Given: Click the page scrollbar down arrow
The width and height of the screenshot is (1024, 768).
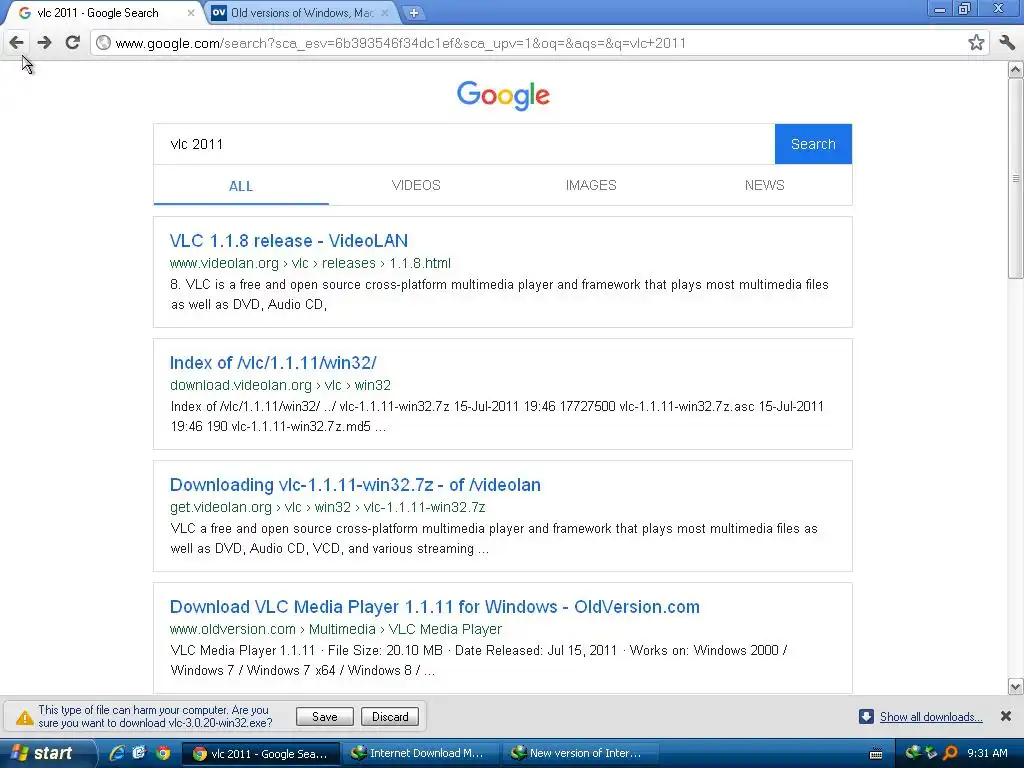Looking at the screenshot, I should [x=1016, y=686].
